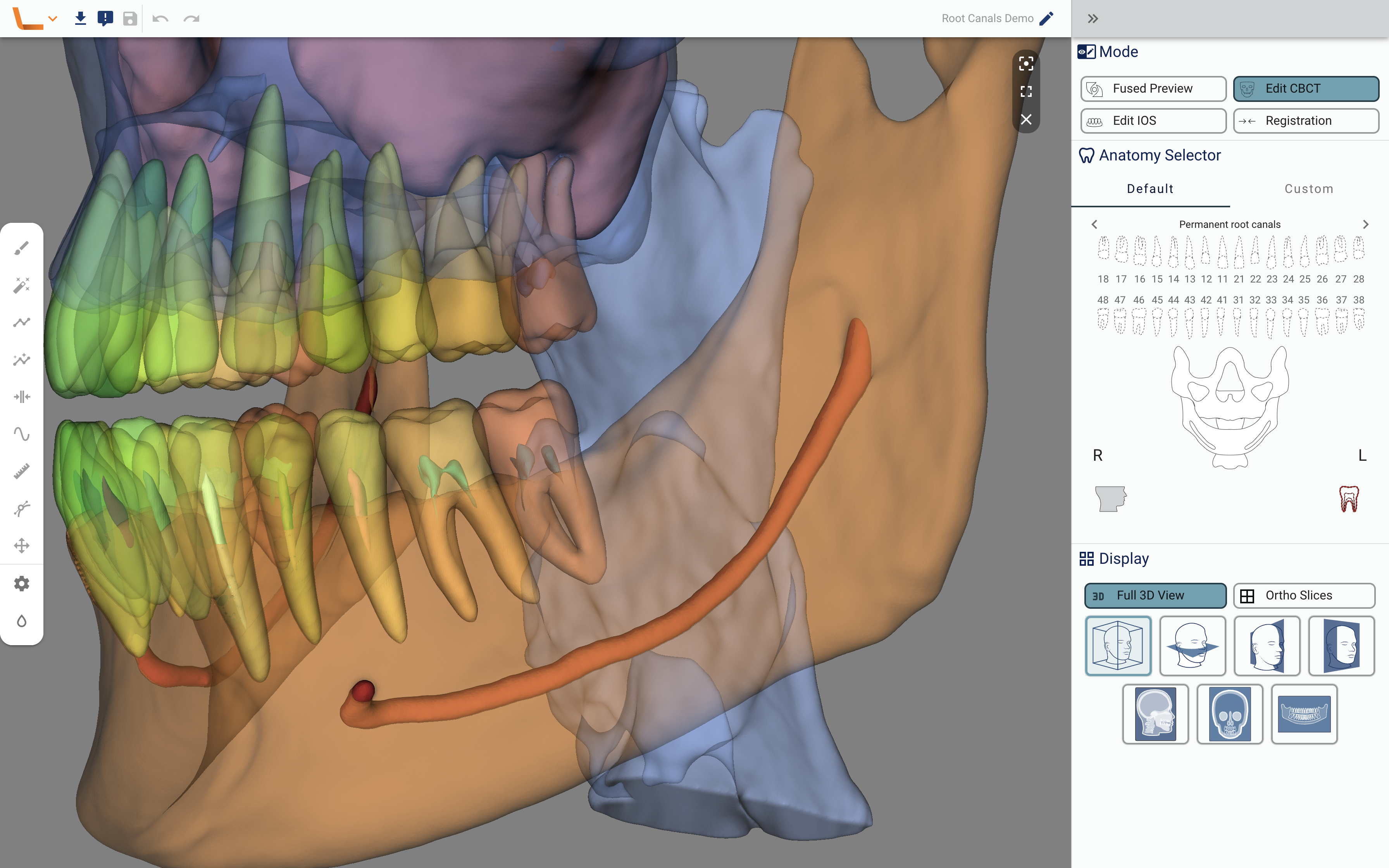1389x868 pixels.
Task: Toggle the gray face profile visibility icon
Action: point(1111,498)
